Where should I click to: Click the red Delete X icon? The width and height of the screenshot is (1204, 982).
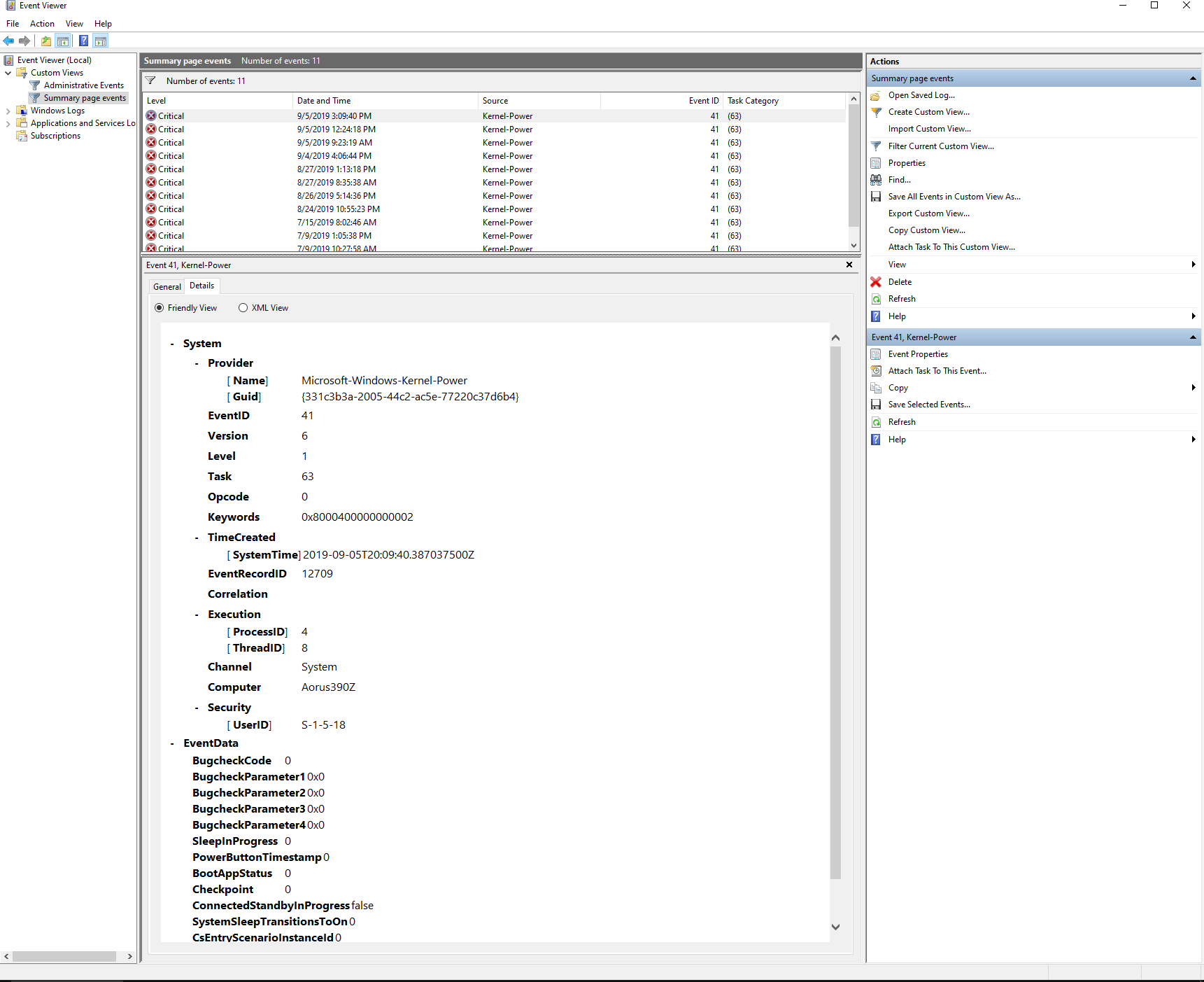coord(876,282)
